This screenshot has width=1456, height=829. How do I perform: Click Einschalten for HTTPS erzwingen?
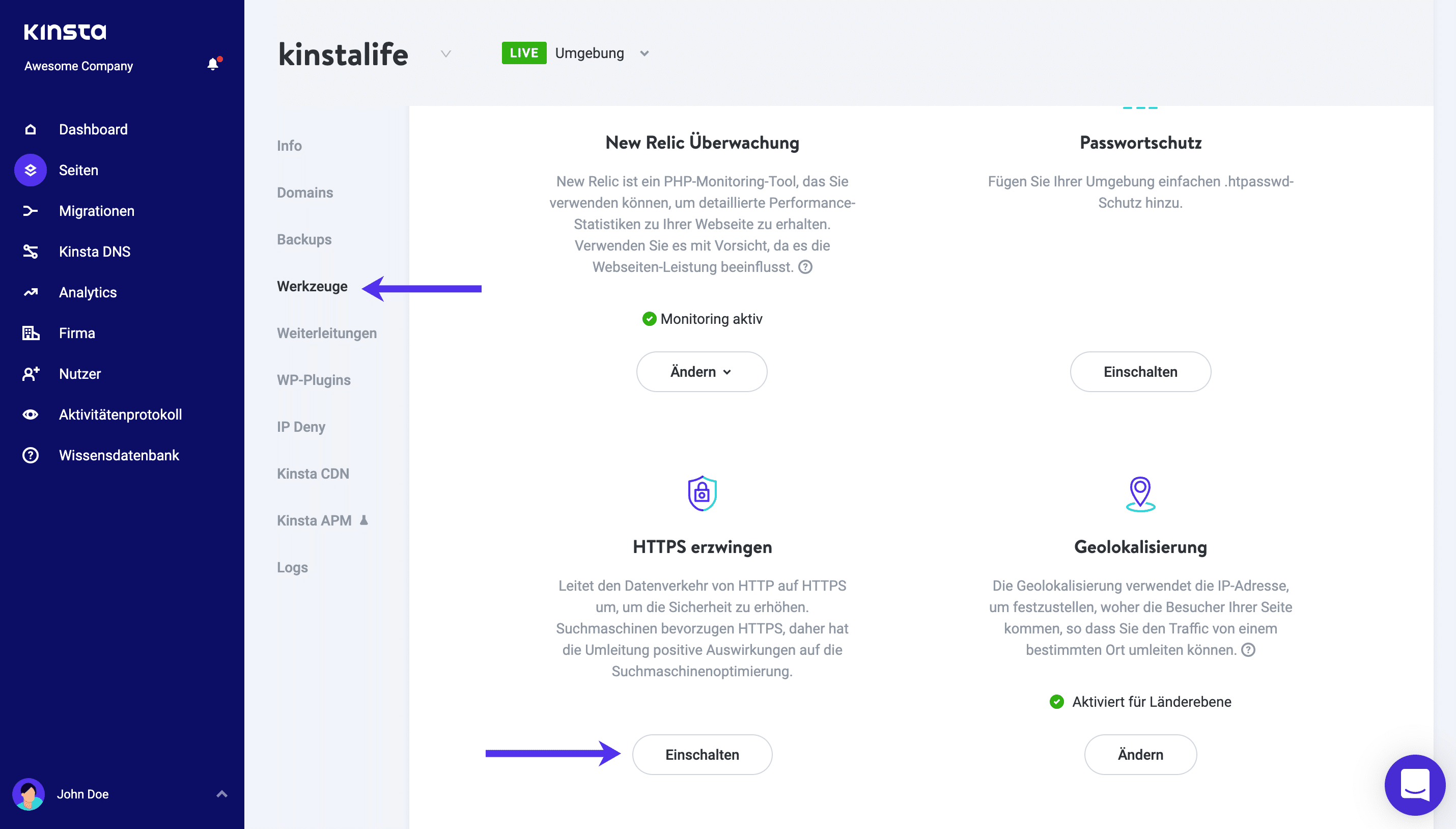pyautogui.click(x=701, y=754)
